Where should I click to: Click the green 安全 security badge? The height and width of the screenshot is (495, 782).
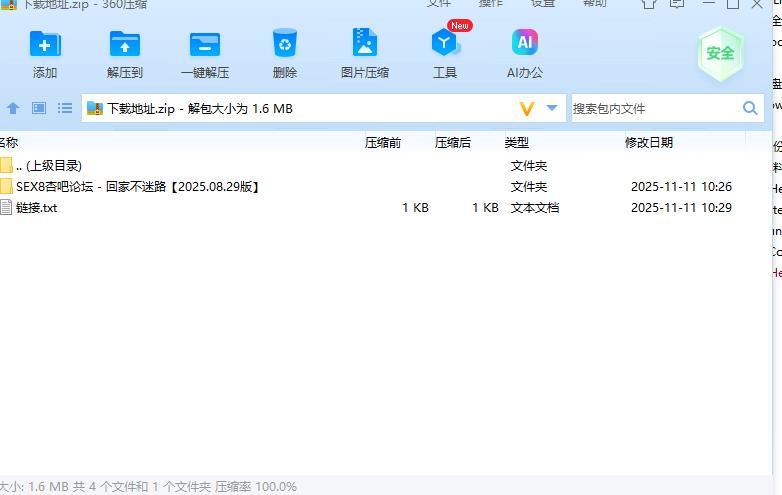tap(720, 53)
